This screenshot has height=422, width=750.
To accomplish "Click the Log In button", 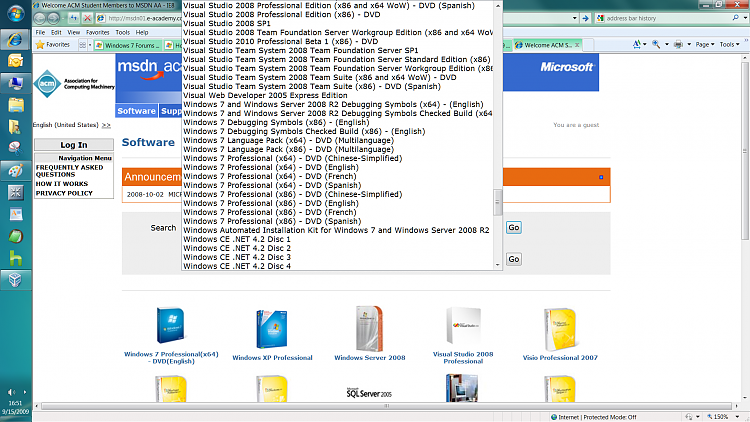I will (74, 145).
